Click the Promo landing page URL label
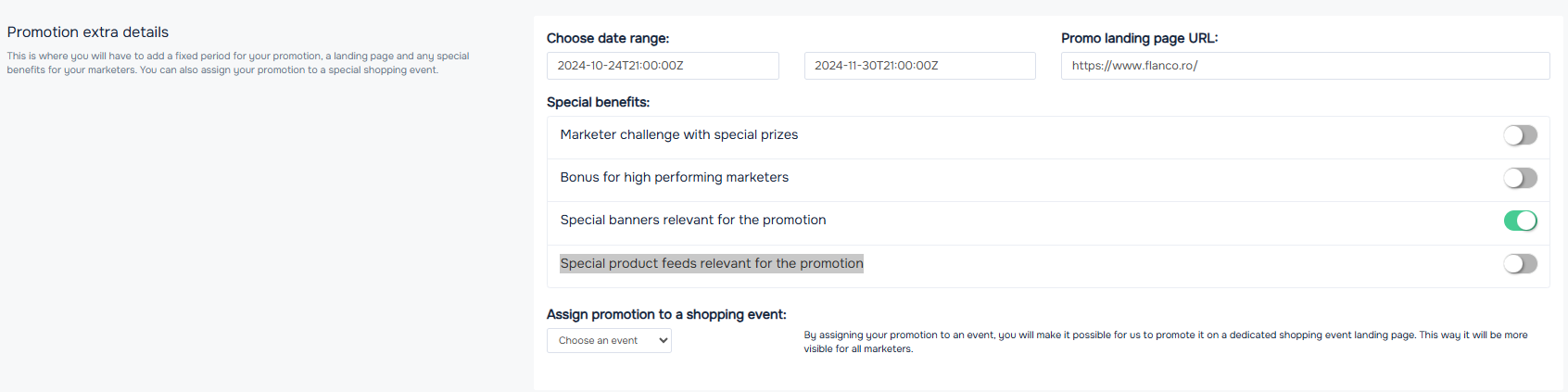Screen dimensions: 1568x392 tap(1140, 38)
